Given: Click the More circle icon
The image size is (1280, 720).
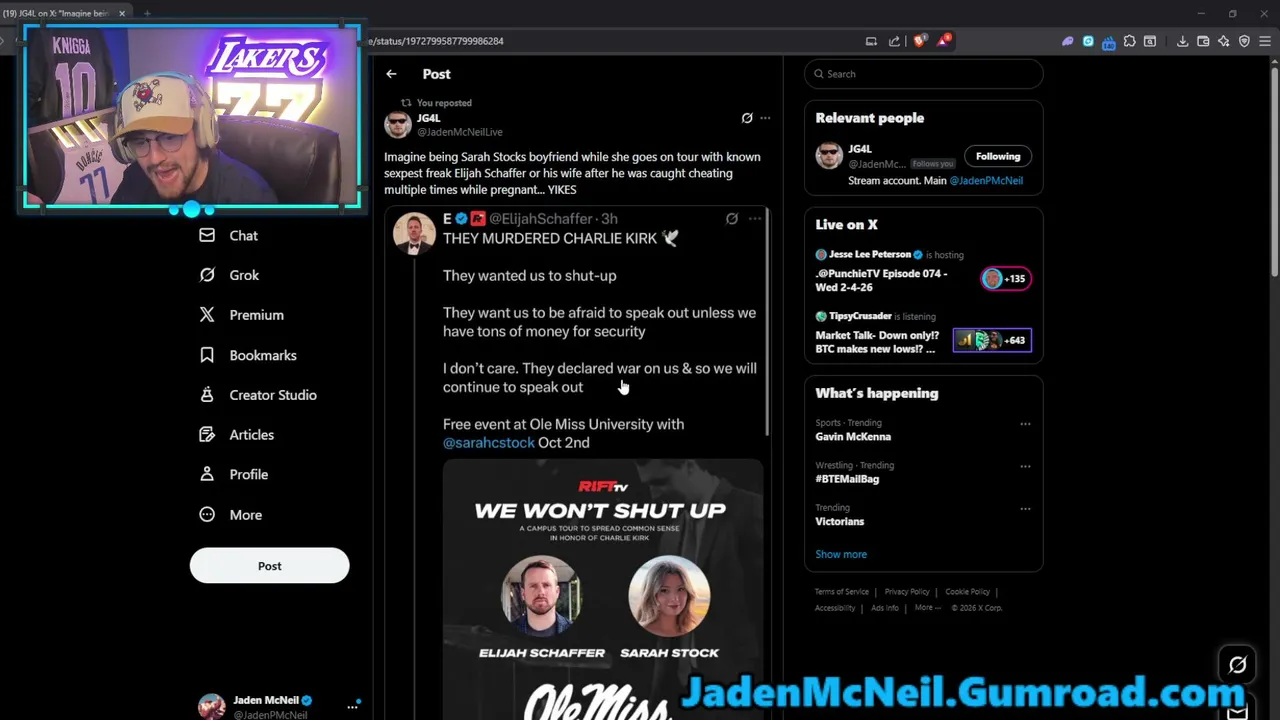Looking at the screenshot, I should (207, 514).
